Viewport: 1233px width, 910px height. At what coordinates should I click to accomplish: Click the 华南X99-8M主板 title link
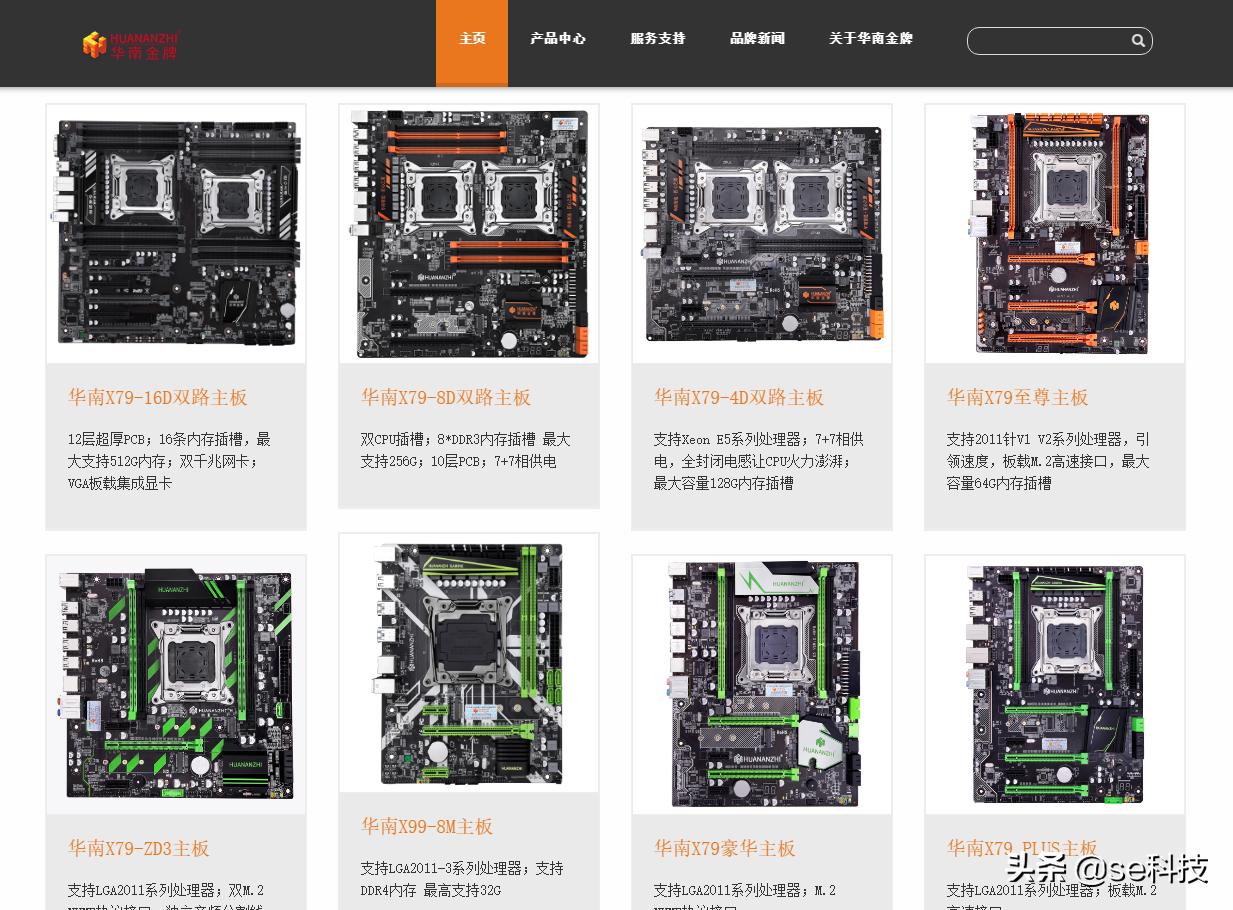(427, 826)
